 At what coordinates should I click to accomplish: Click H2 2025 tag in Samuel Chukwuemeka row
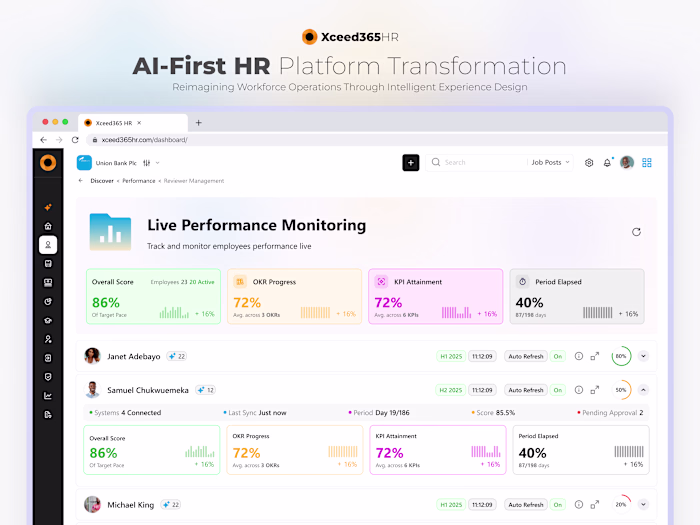coord(450,390)
